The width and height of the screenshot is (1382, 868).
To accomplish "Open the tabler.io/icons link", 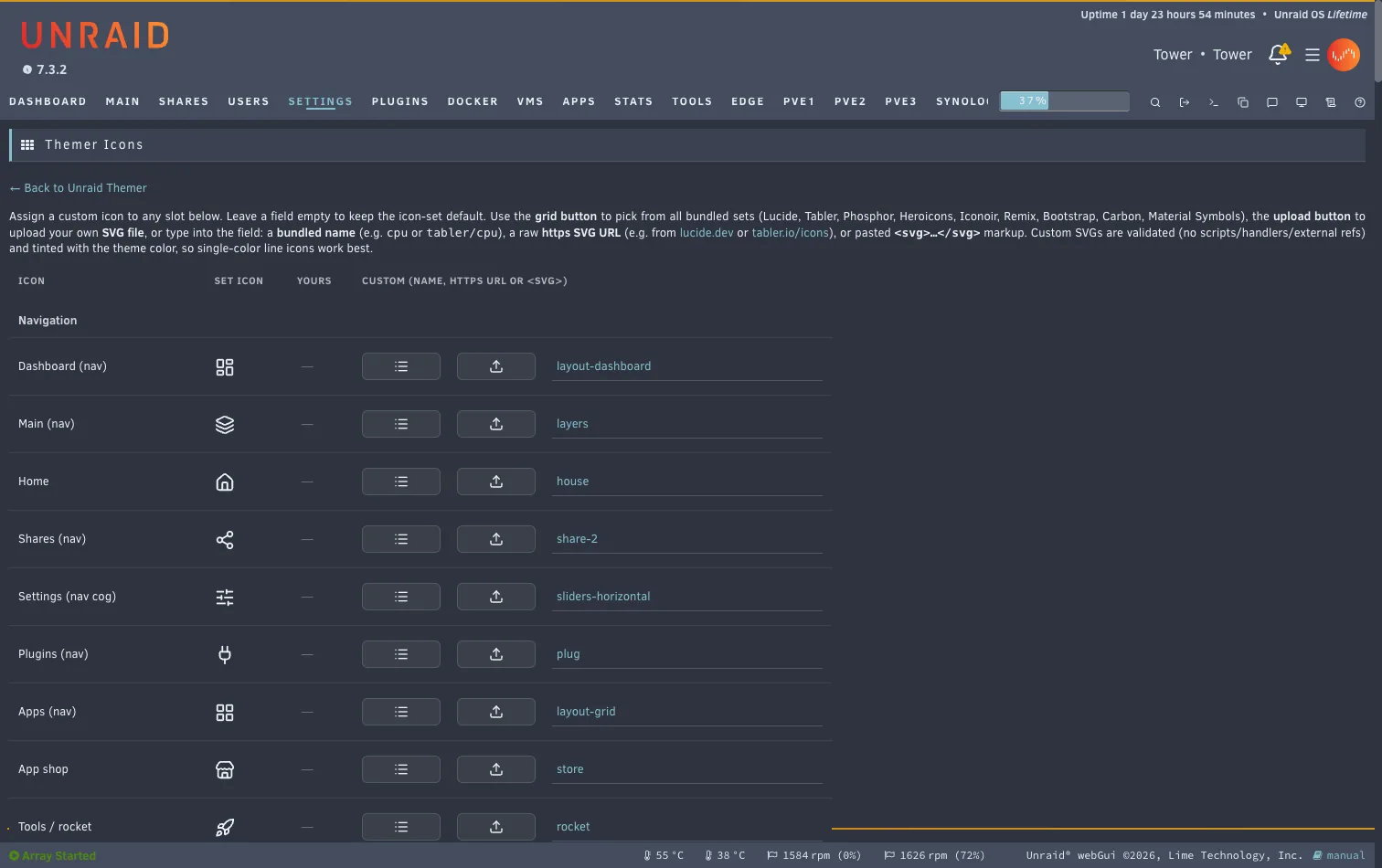I will [790, 233].
